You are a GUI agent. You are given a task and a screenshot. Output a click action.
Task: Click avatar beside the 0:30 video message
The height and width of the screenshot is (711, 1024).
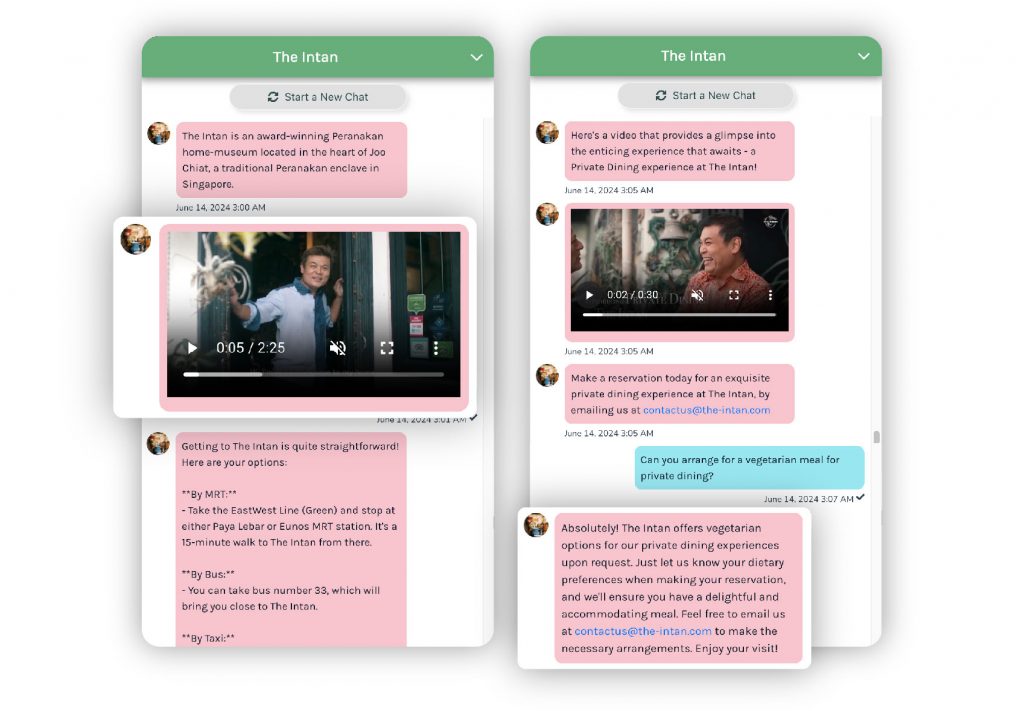[x=547, y=213]
